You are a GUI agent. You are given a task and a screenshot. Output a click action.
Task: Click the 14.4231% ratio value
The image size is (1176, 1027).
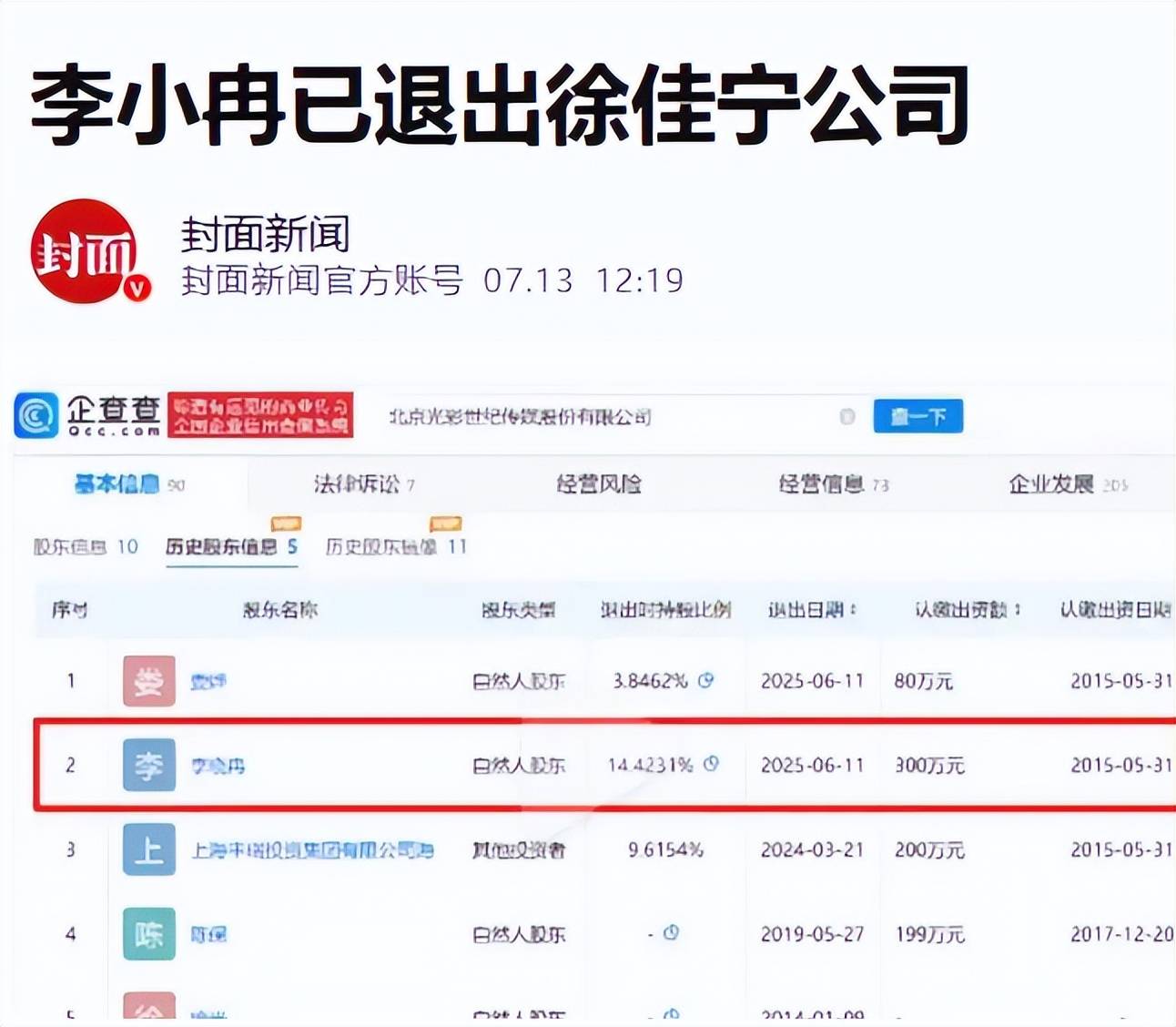[650, 765]
